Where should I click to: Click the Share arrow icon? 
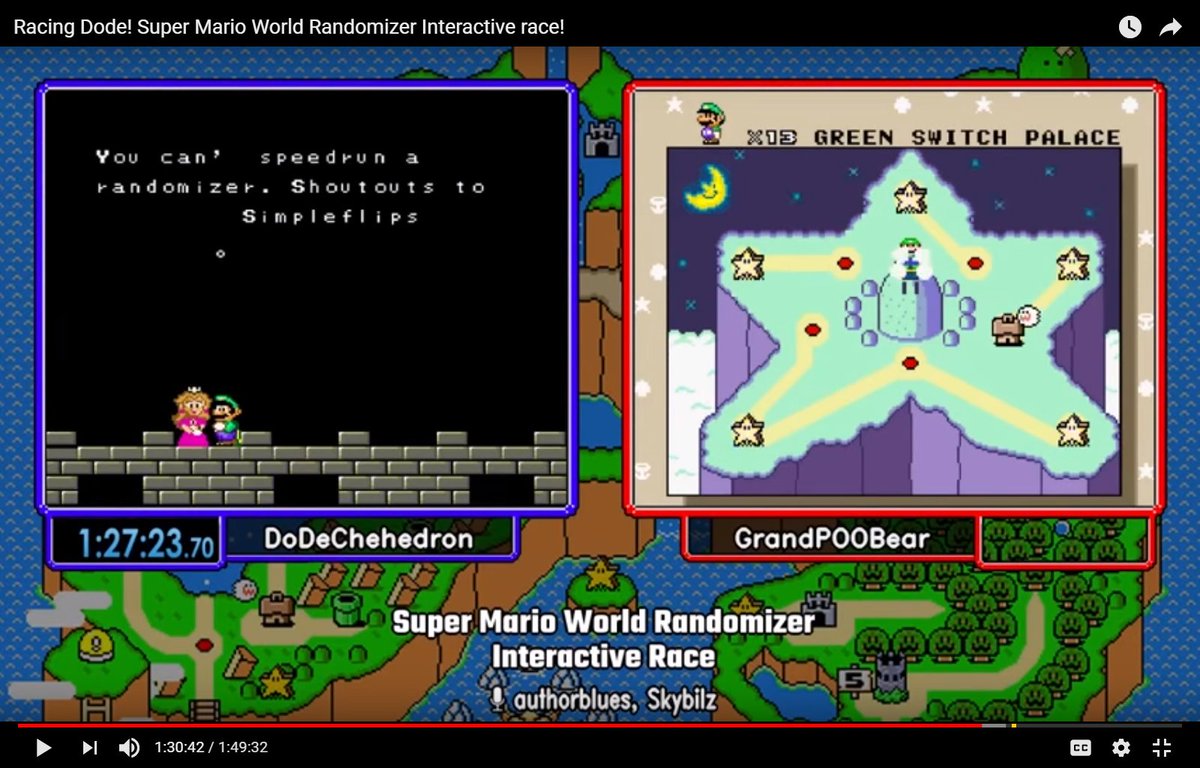click(1171, 27)
